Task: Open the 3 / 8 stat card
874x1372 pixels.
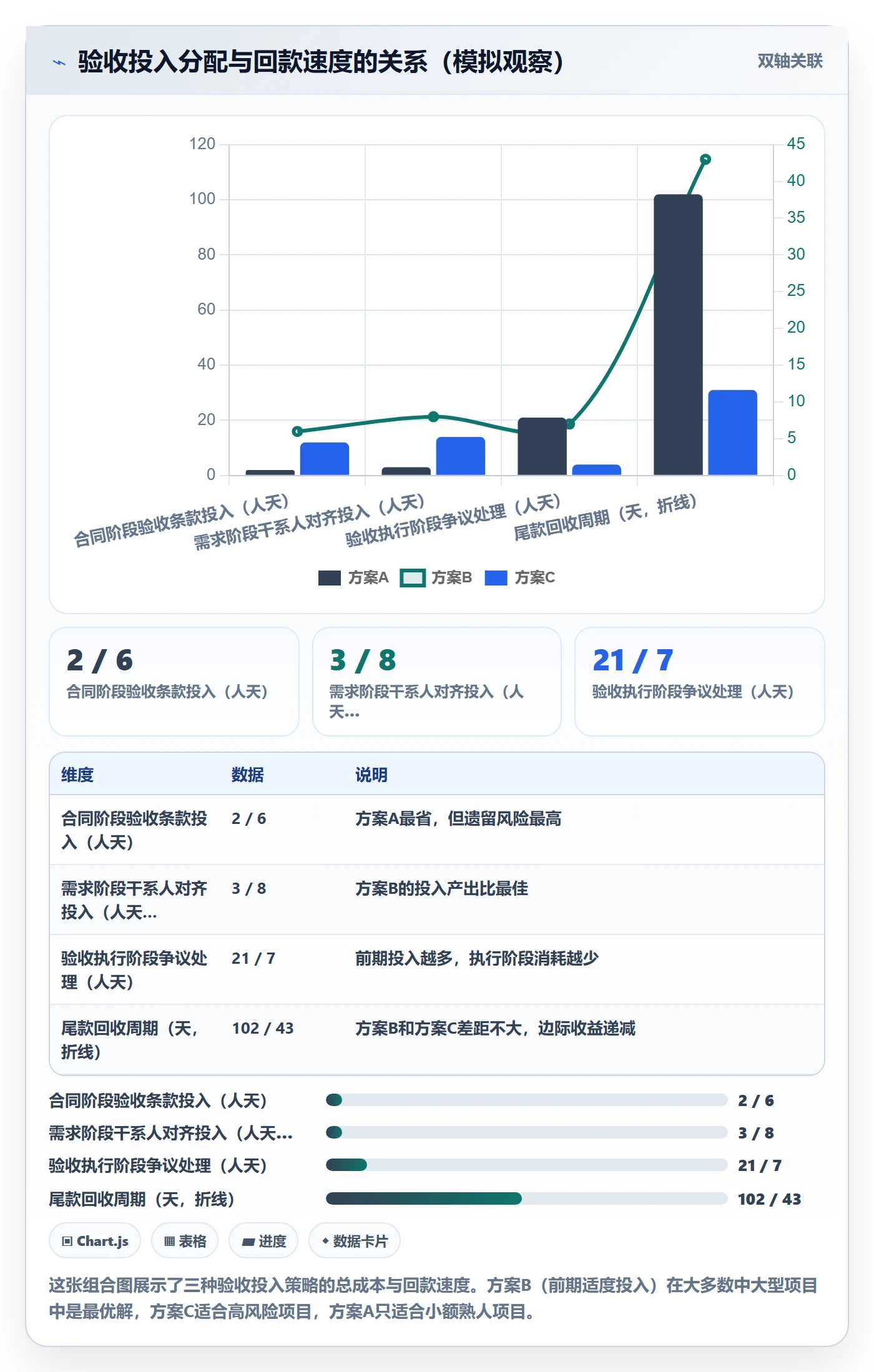Action: [x=437, y=682]
